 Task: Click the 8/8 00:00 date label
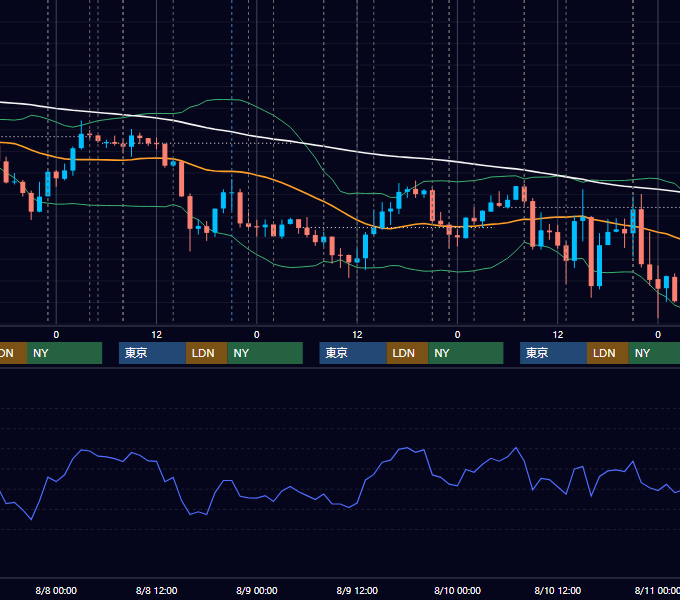tap(56, 590)
